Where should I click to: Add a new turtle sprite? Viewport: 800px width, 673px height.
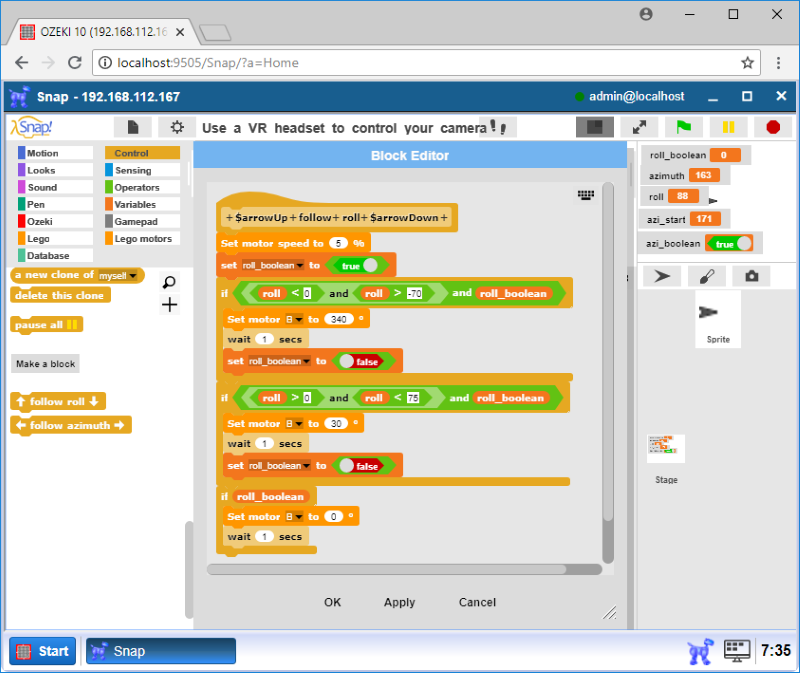pyautogui.click(x=662, y=277)
